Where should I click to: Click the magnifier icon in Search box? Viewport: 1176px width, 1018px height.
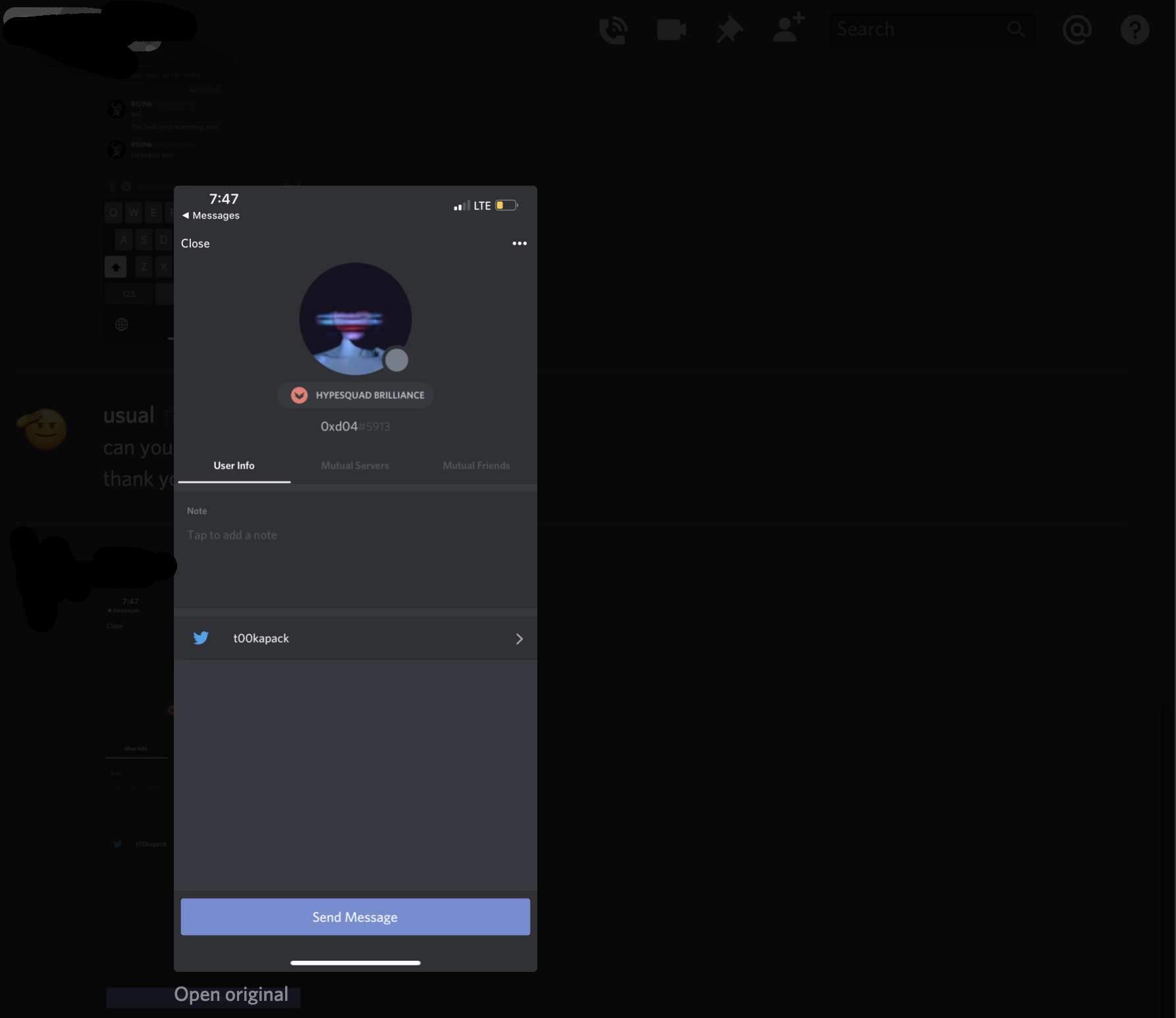1016,29
